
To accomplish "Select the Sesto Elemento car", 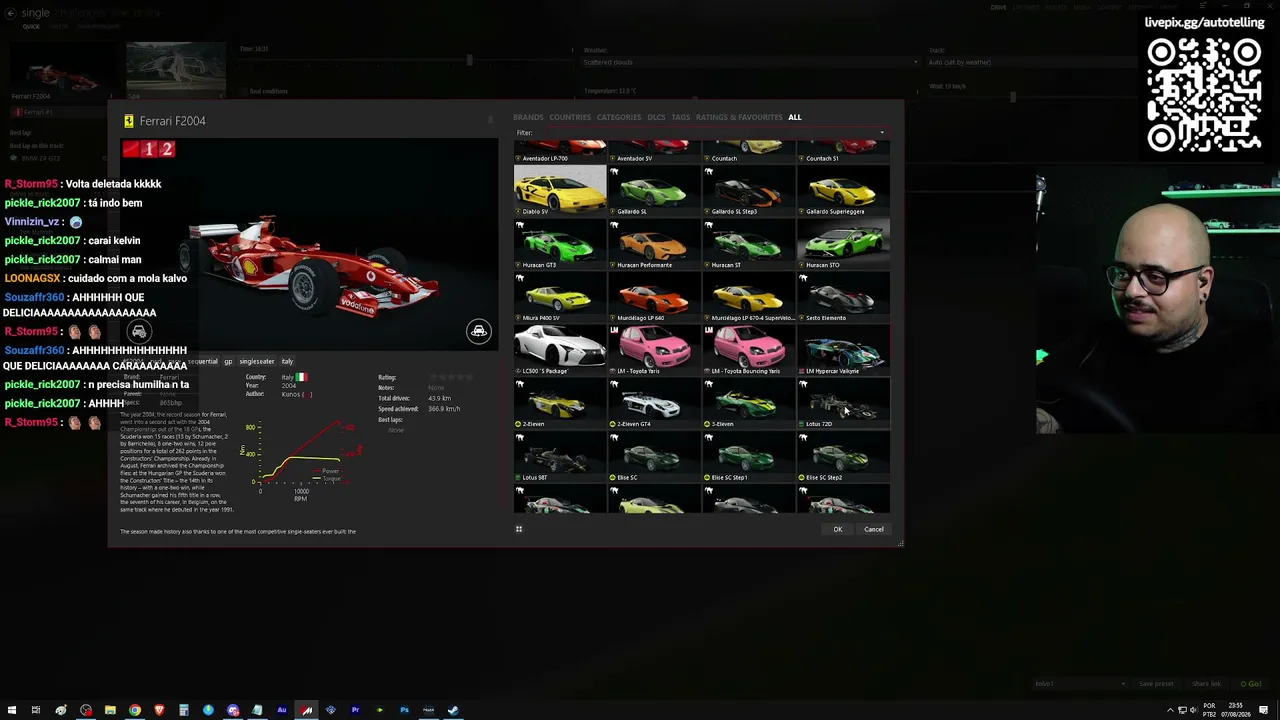I will [x=843, y=298].
